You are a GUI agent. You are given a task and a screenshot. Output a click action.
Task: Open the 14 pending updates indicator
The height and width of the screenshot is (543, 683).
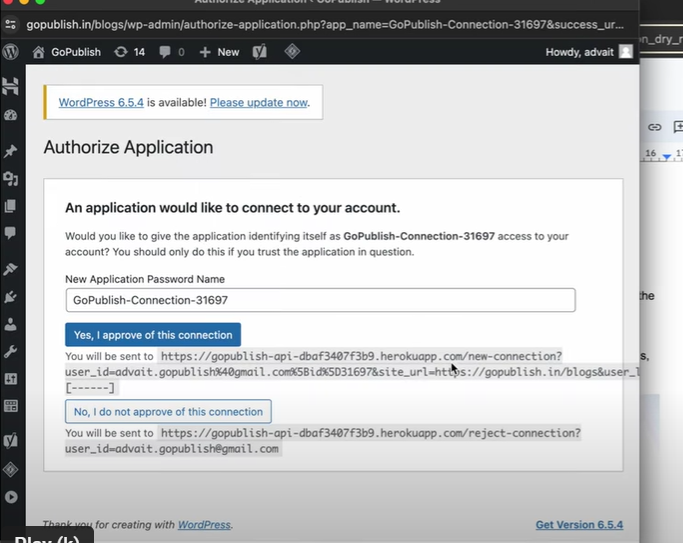(130, 52)
